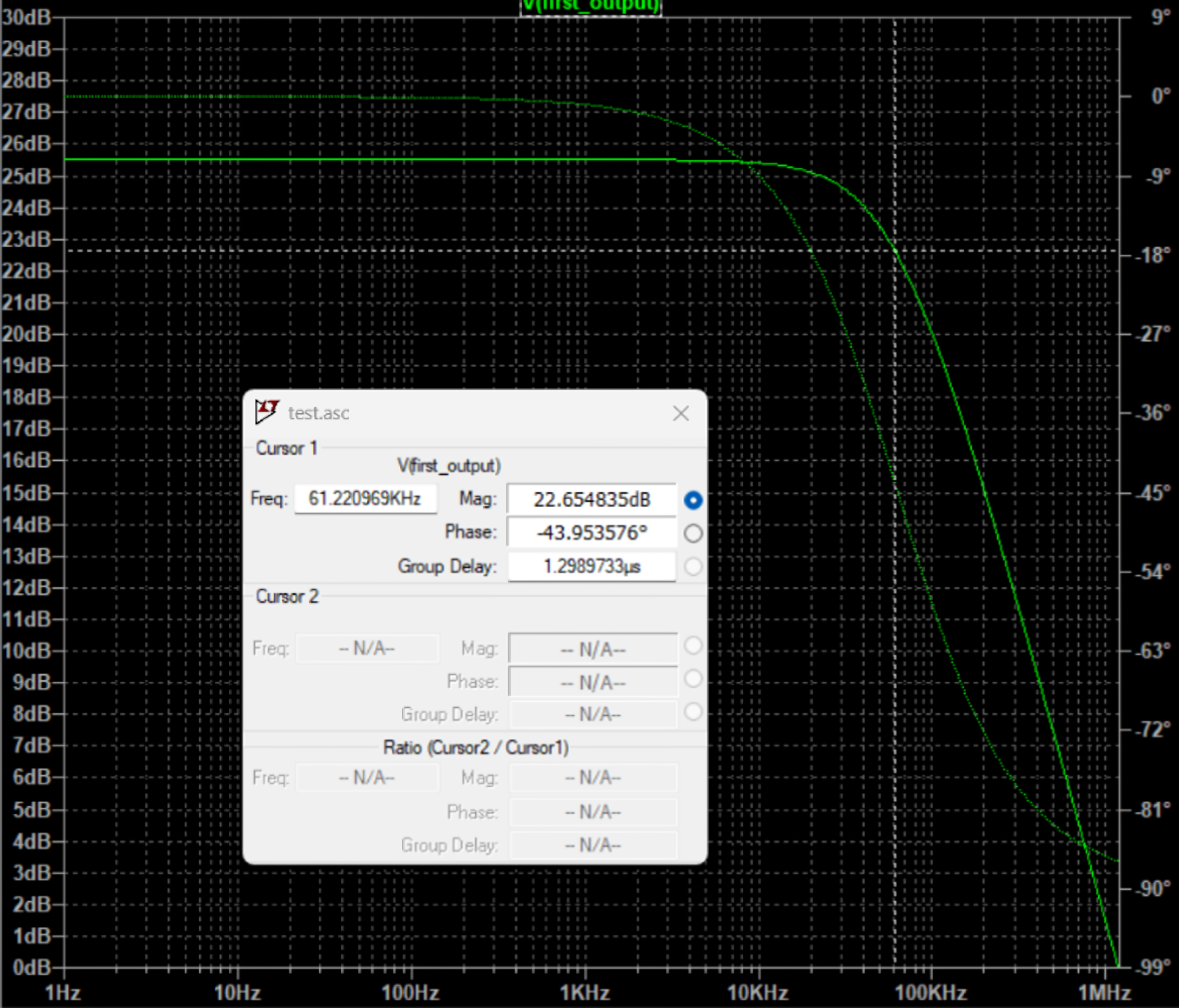The width and height of the screenshot is (1179, 1008).
Task: Select Cursor 1 Phase radio button
Action: (693, 533)
